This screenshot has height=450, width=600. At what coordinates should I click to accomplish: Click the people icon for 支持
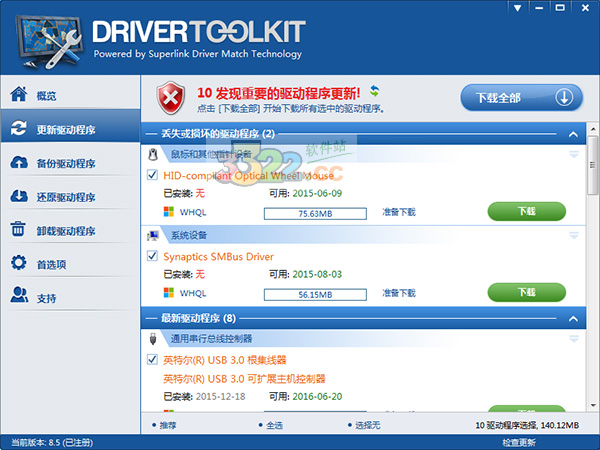(19, 295)
